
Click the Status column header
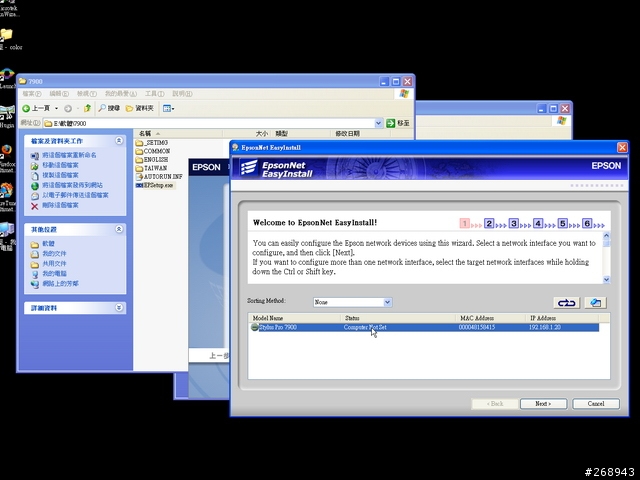(x=398, y=318)
